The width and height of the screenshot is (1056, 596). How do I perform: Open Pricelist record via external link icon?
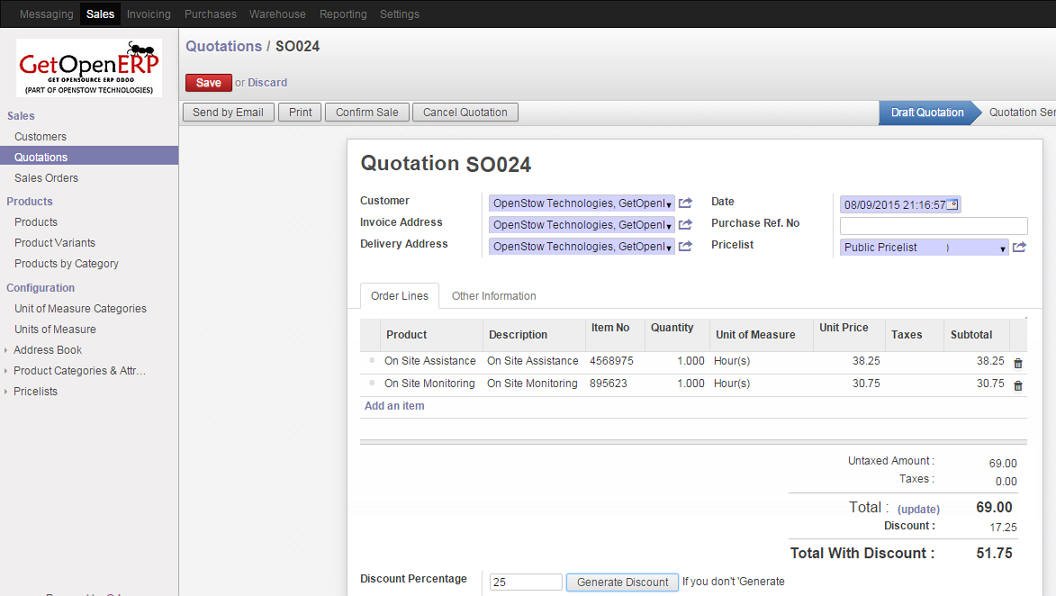click(1019, 248)
